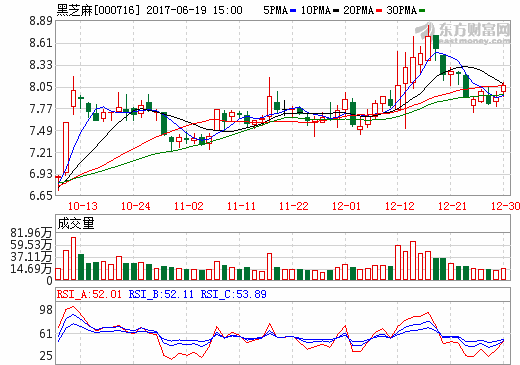Click price axis label 7.77
This screenshot has height=365, width=520.
click(x=41, y=109)
